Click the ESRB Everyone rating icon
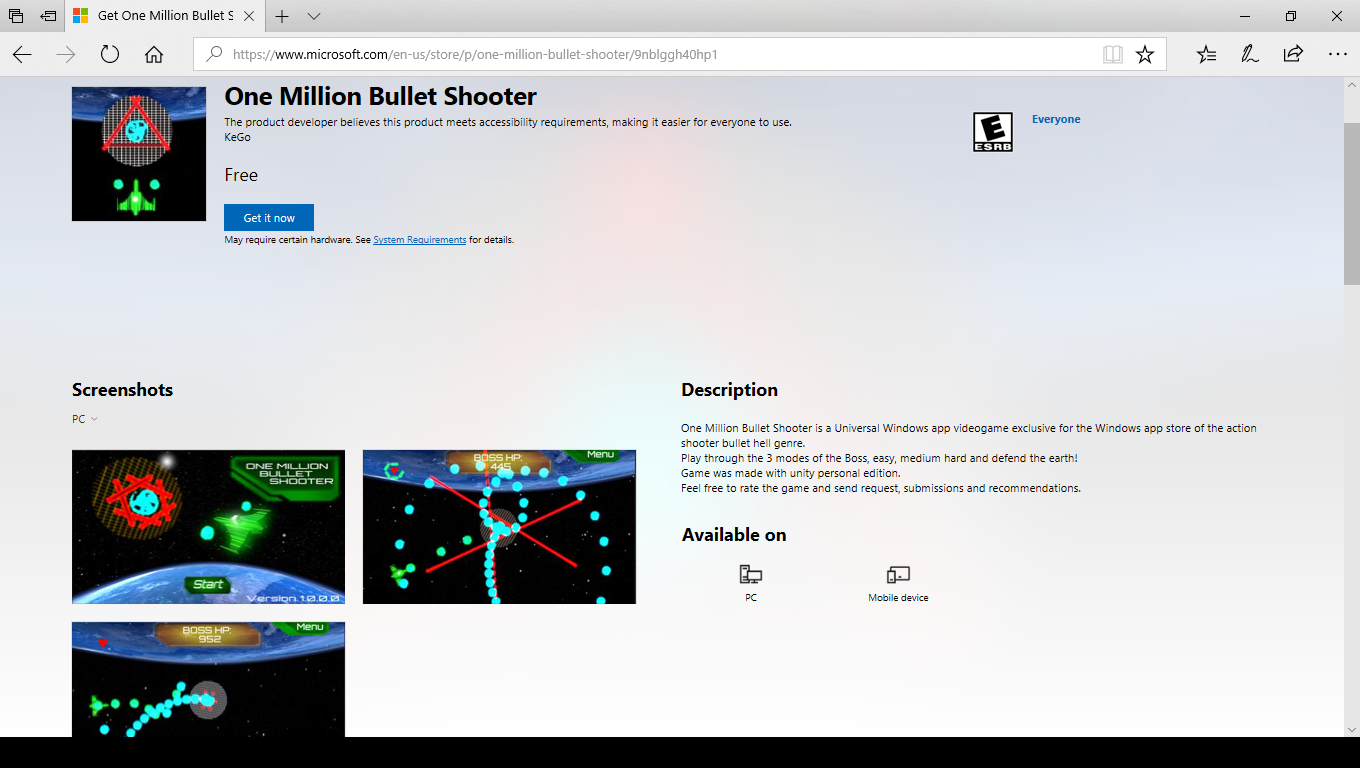 click(993, 132)
